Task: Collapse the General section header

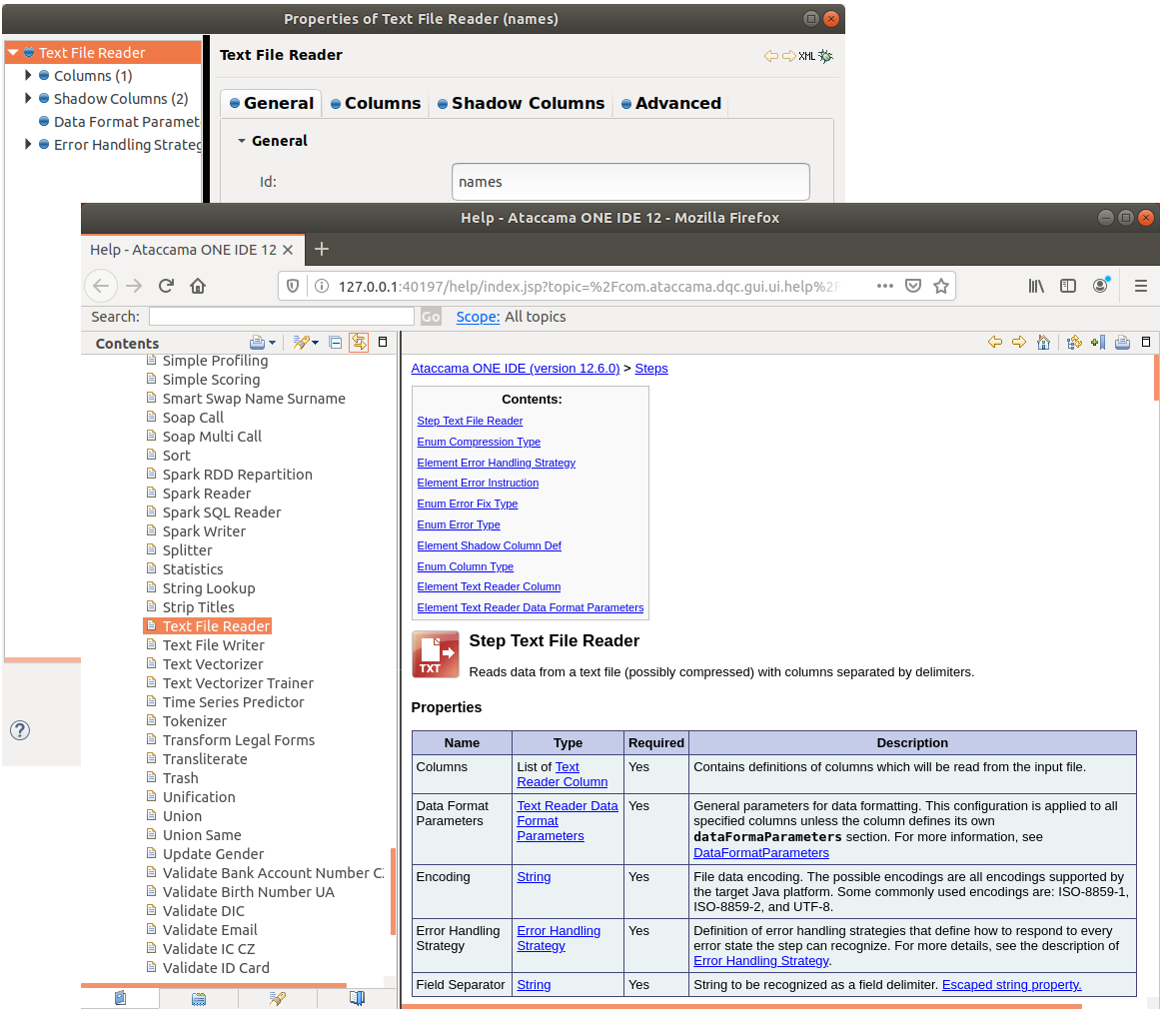Action: (x=242, y=141)
